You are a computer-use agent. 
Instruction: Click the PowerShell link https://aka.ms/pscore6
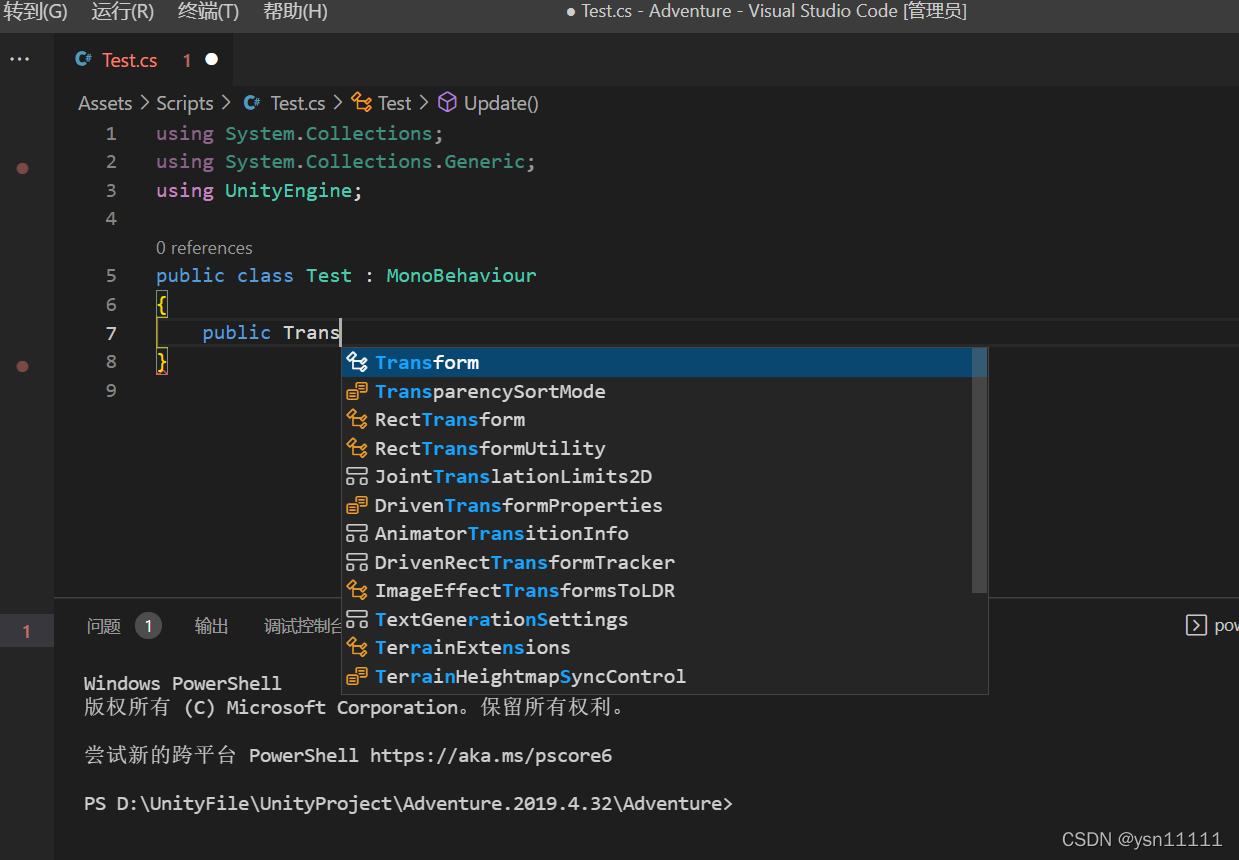tap(491, 755)
